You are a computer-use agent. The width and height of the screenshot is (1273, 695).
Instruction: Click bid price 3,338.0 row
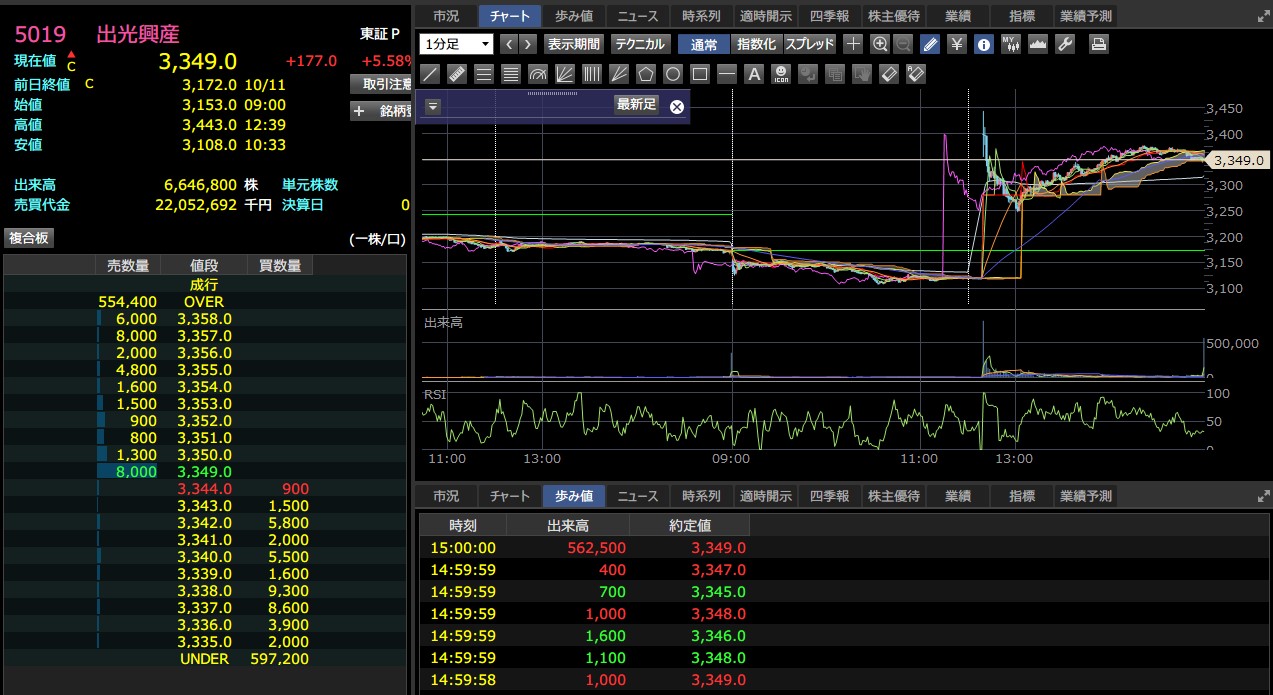204,590
